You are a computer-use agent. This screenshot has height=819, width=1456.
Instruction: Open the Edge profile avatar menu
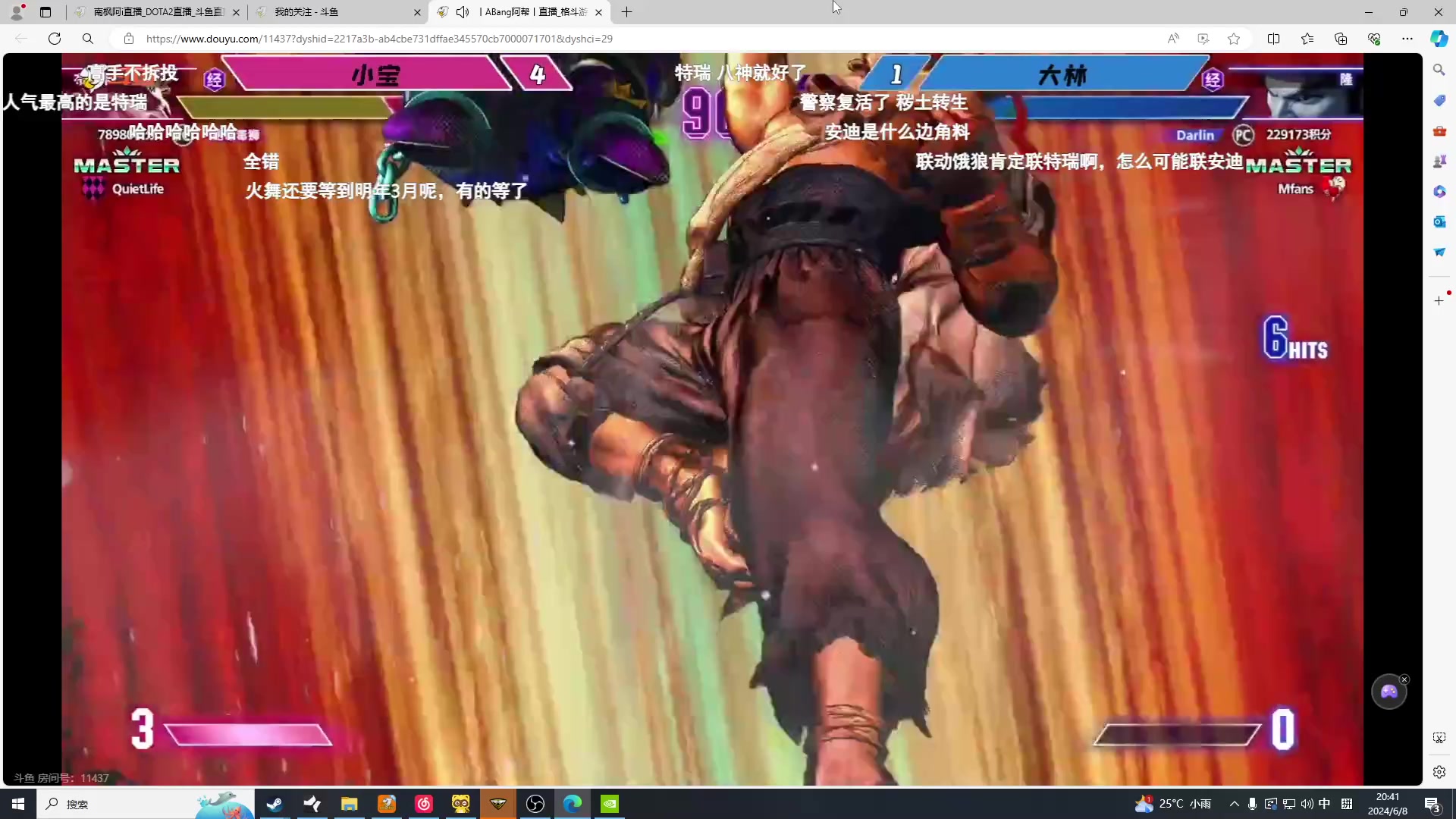(x=17, y=12)
